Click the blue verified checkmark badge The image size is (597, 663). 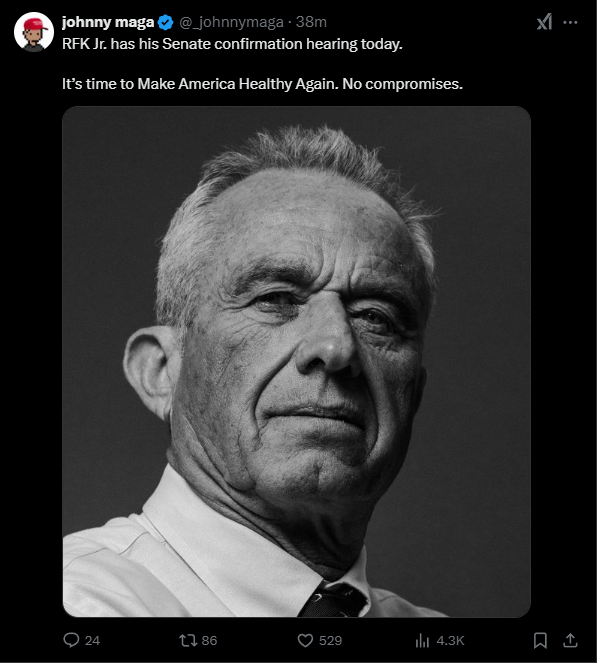pos(165,22)
